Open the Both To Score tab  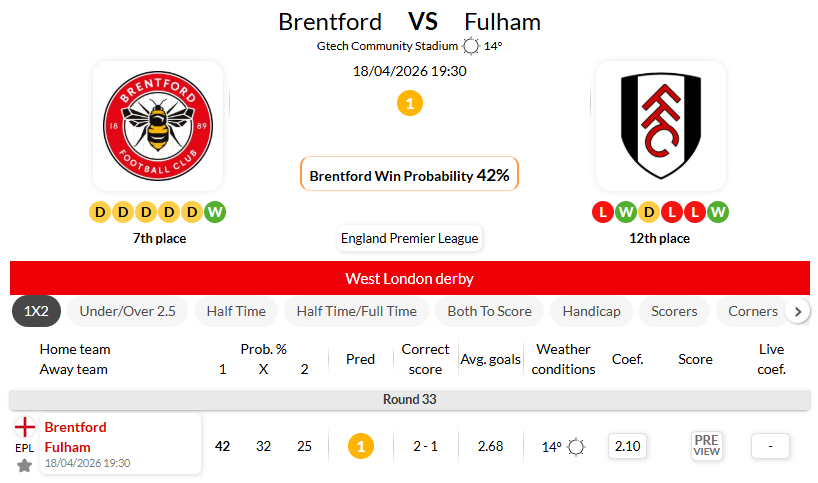click(x=489, y=311)
